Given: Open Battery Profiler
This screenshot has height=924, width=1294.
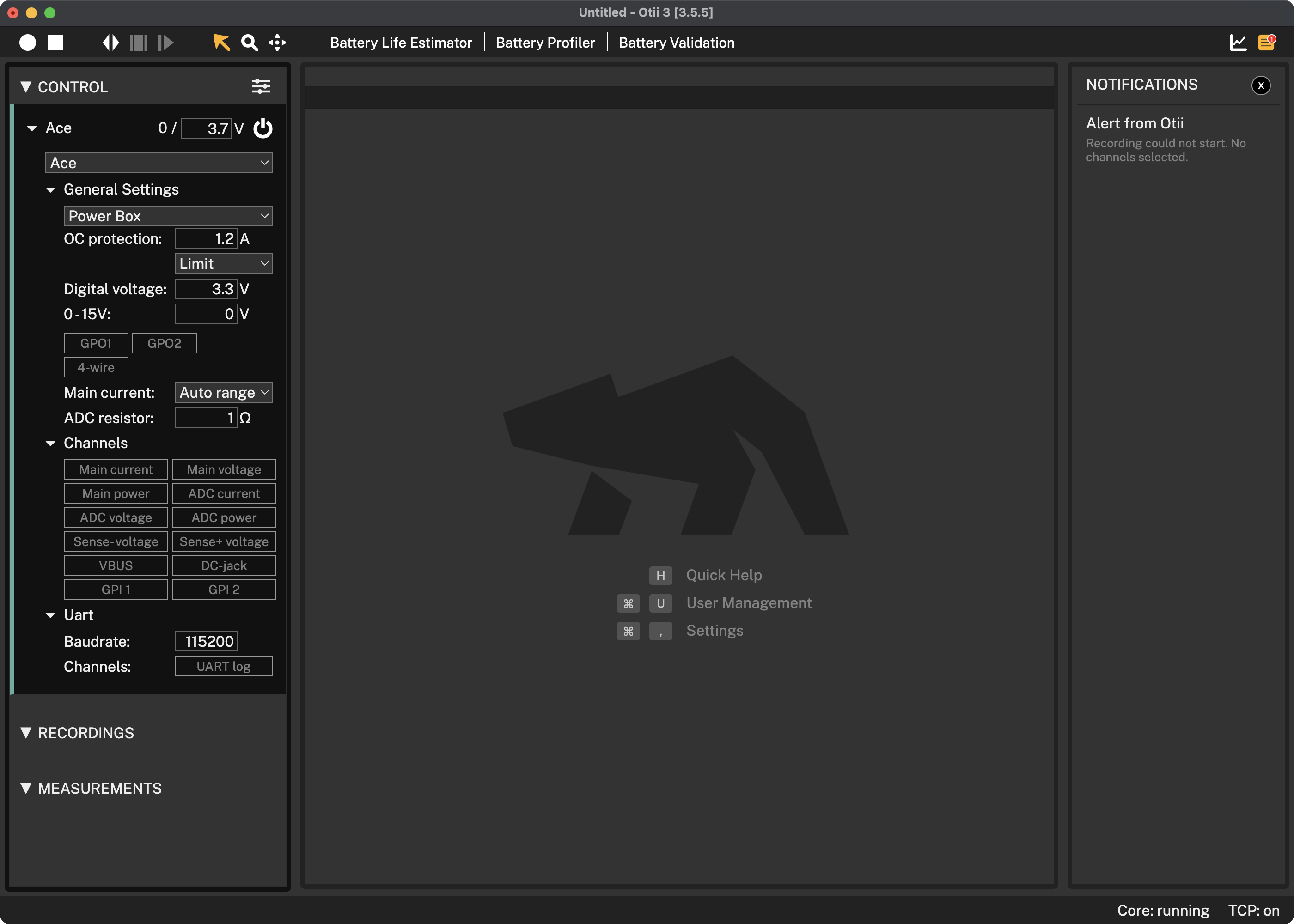Looking at the screenshot, I should (545, 43).
